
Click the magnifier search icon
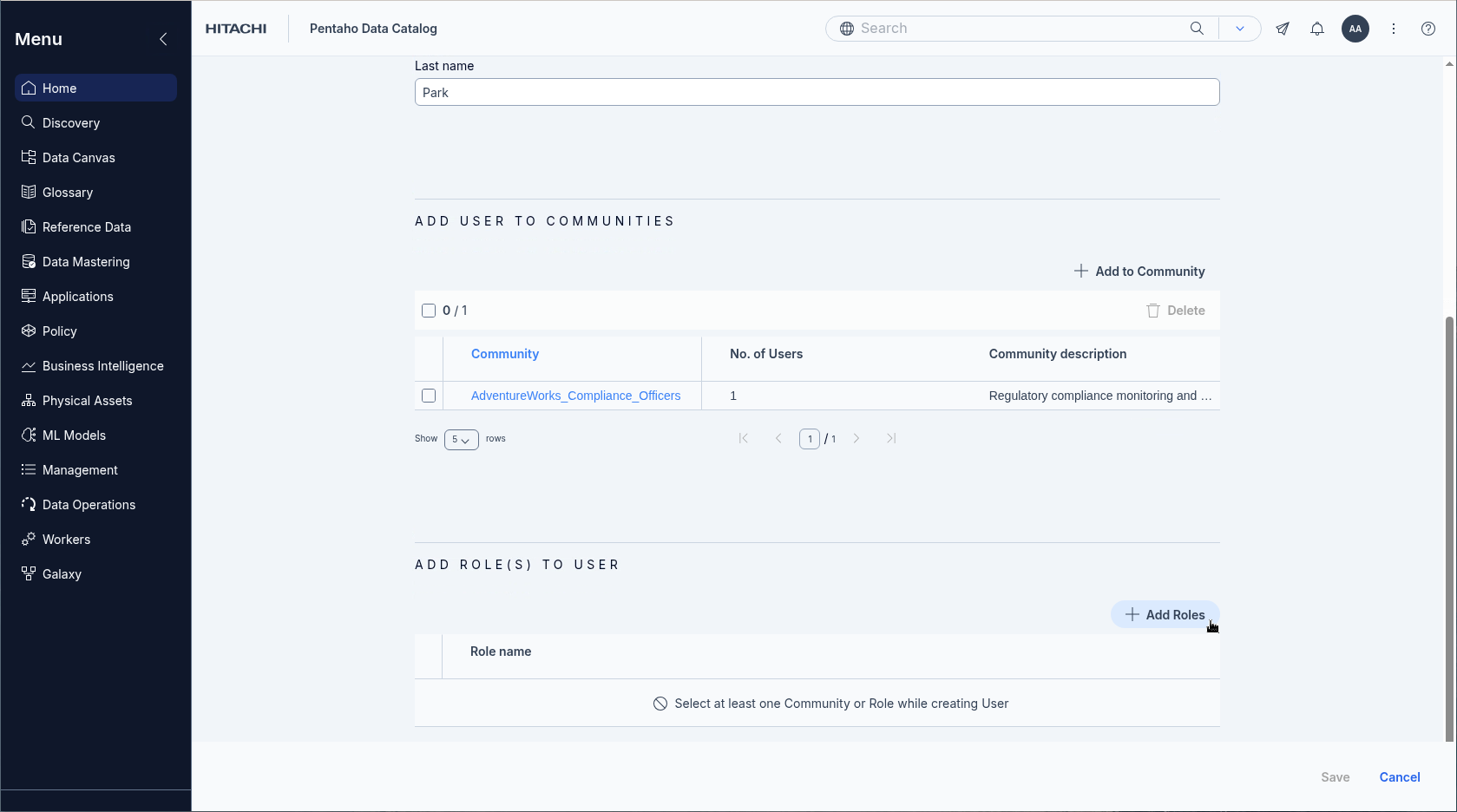(1197, 29)
